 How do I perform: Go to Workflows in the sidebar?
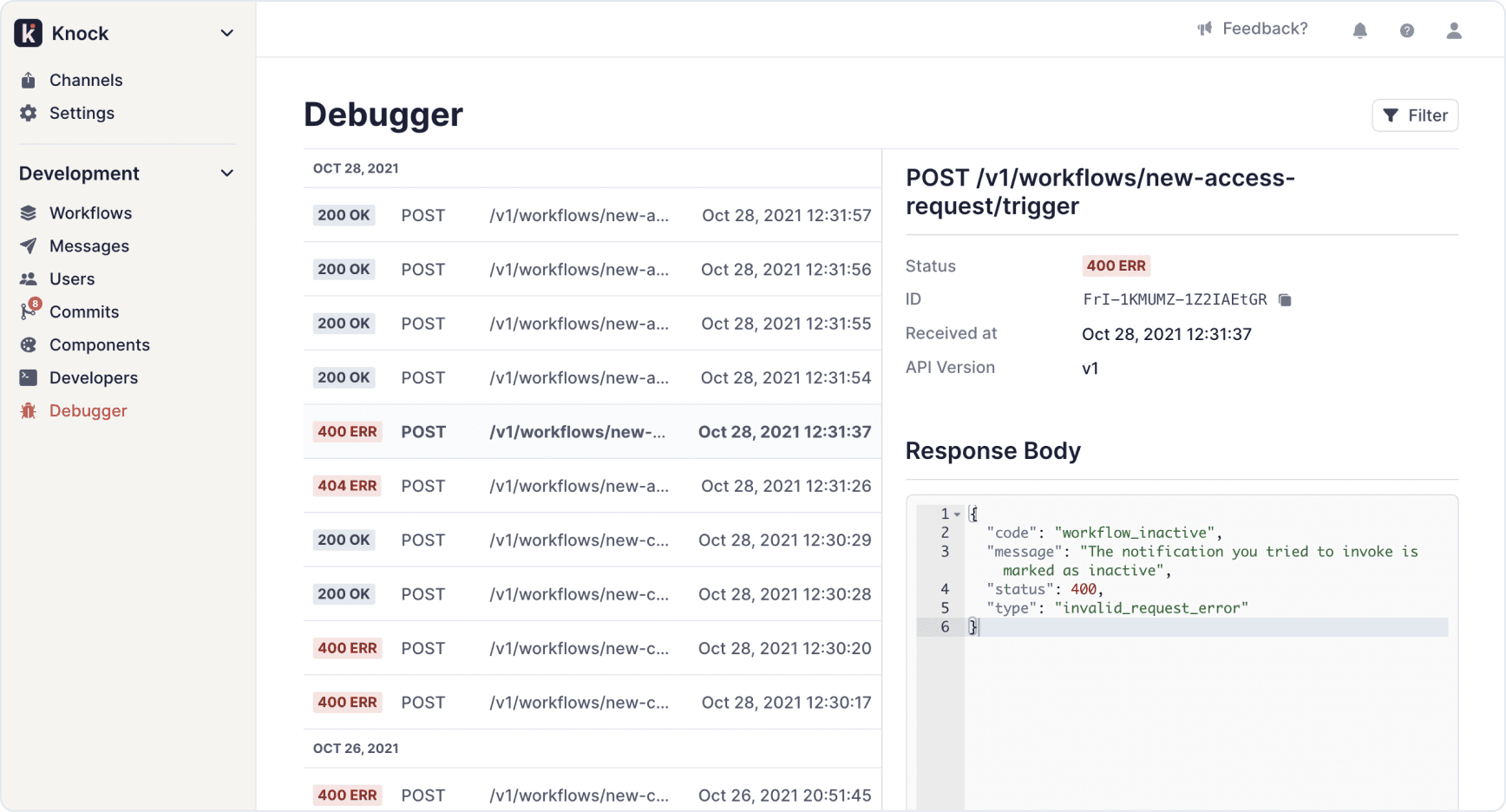click(90, 213)
